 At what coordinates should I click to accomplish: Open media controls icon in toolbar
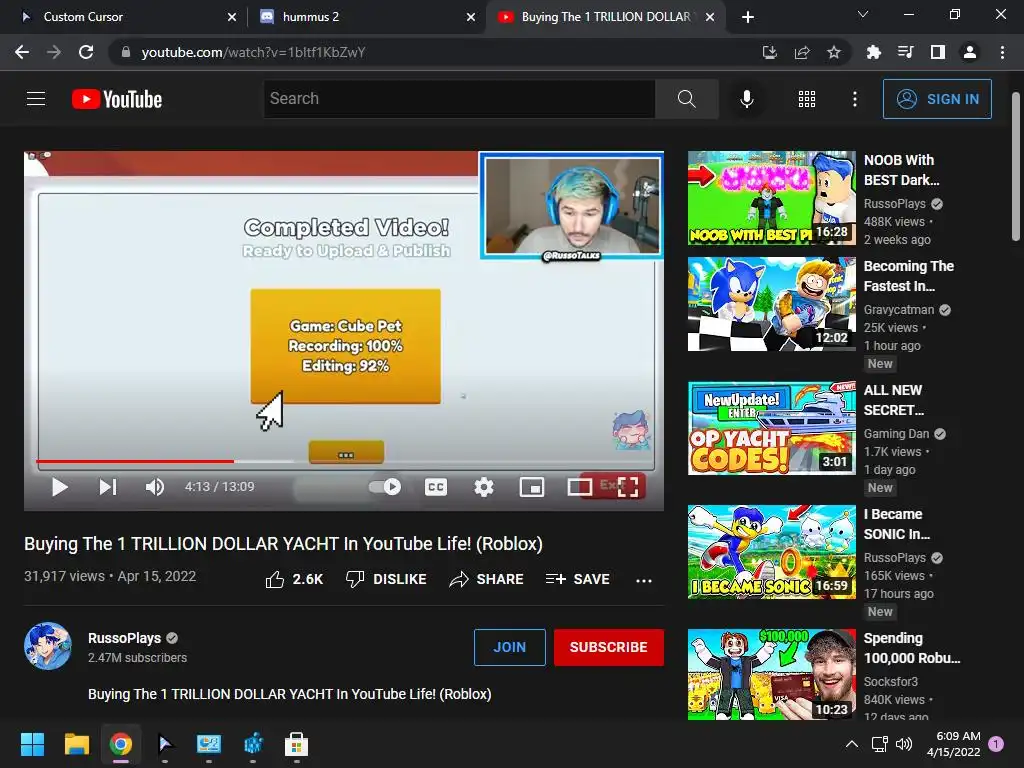pos(905,52)
